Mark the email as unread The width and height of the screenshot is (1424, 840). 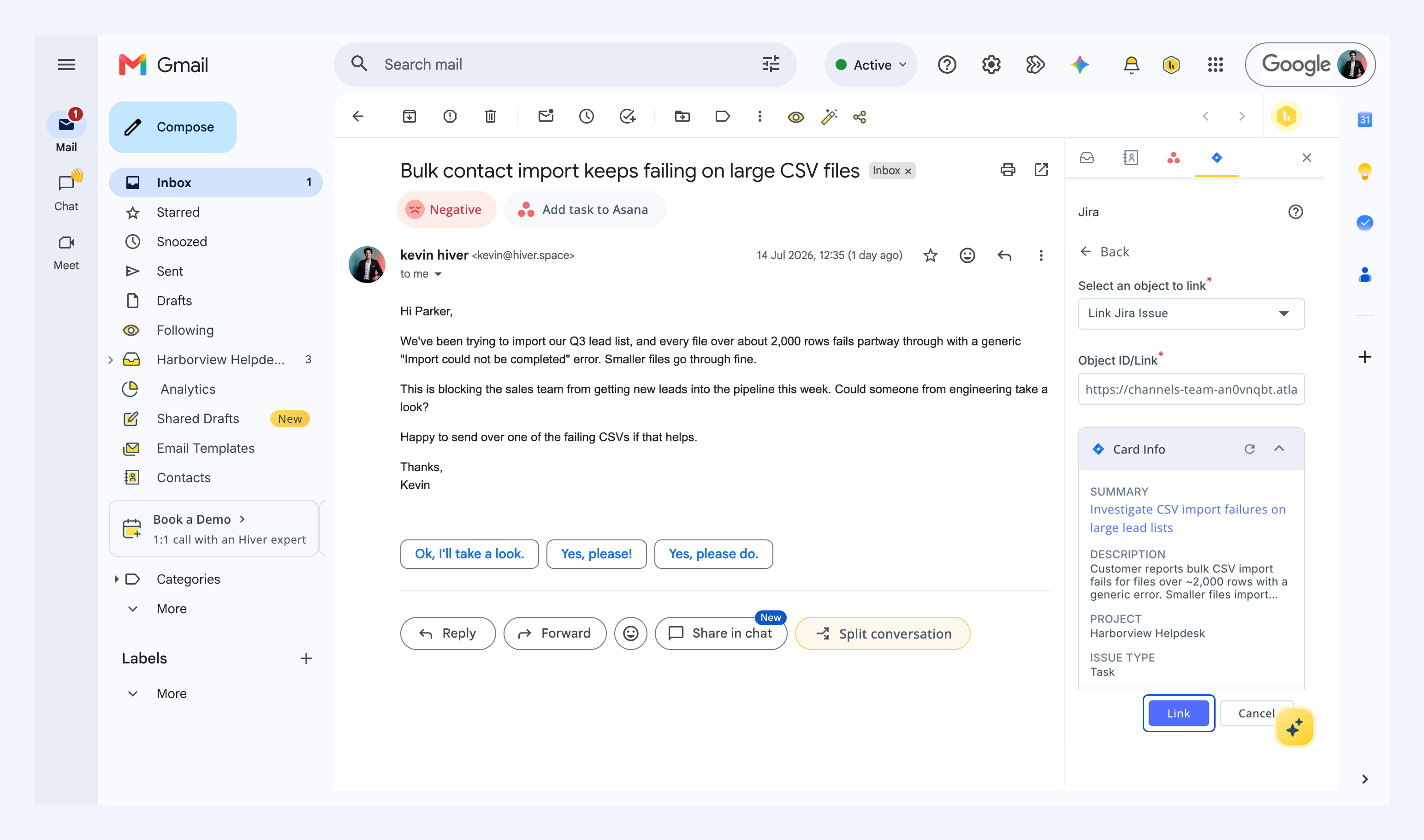click(546, 117)
